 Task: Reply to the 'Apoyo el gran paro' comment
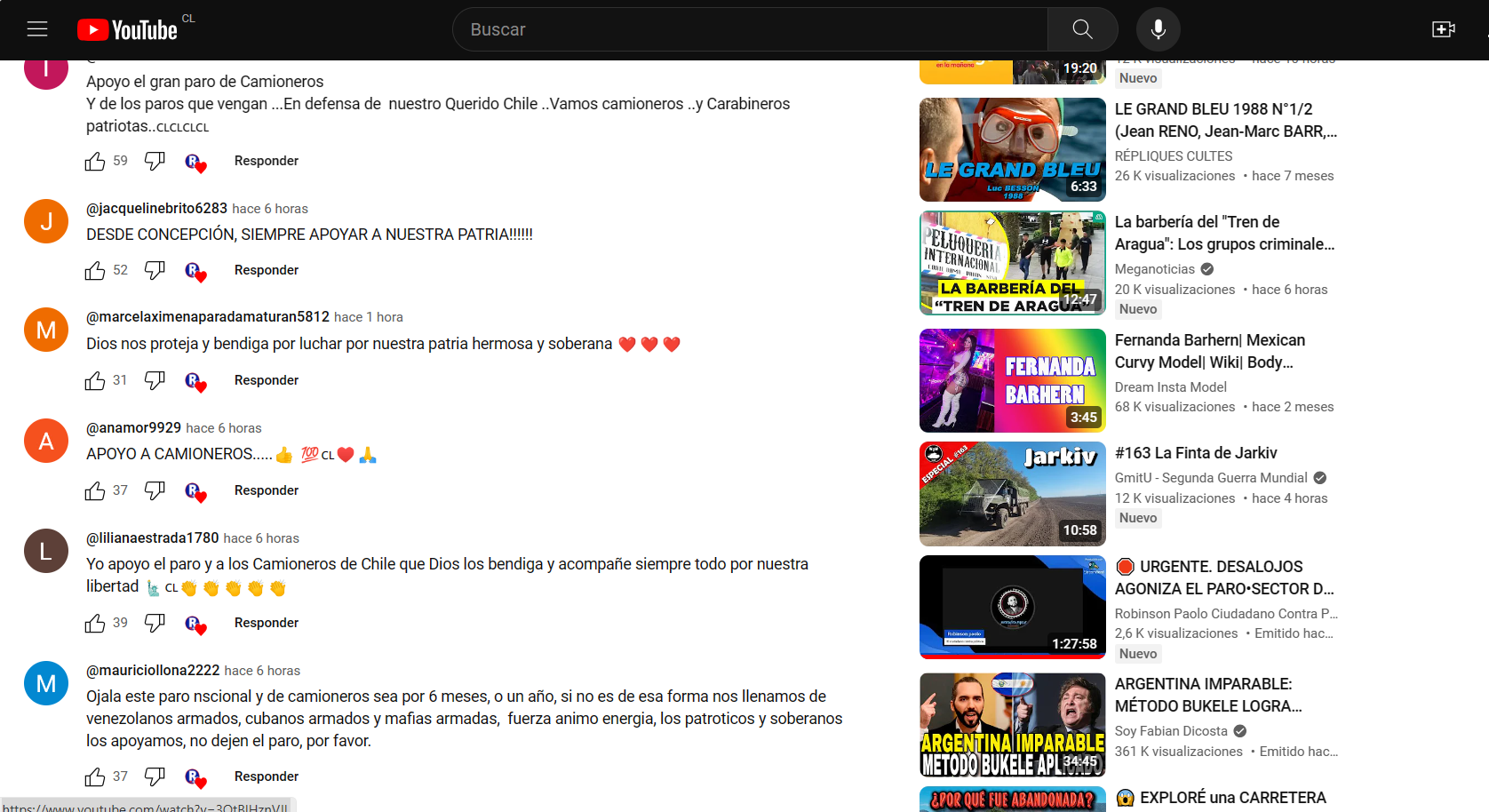(x=267, y=161)
